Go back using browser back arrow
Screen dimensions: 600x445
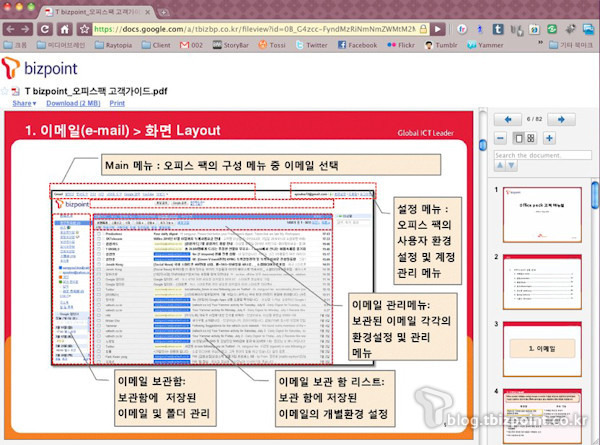click(x=11, y=29)
